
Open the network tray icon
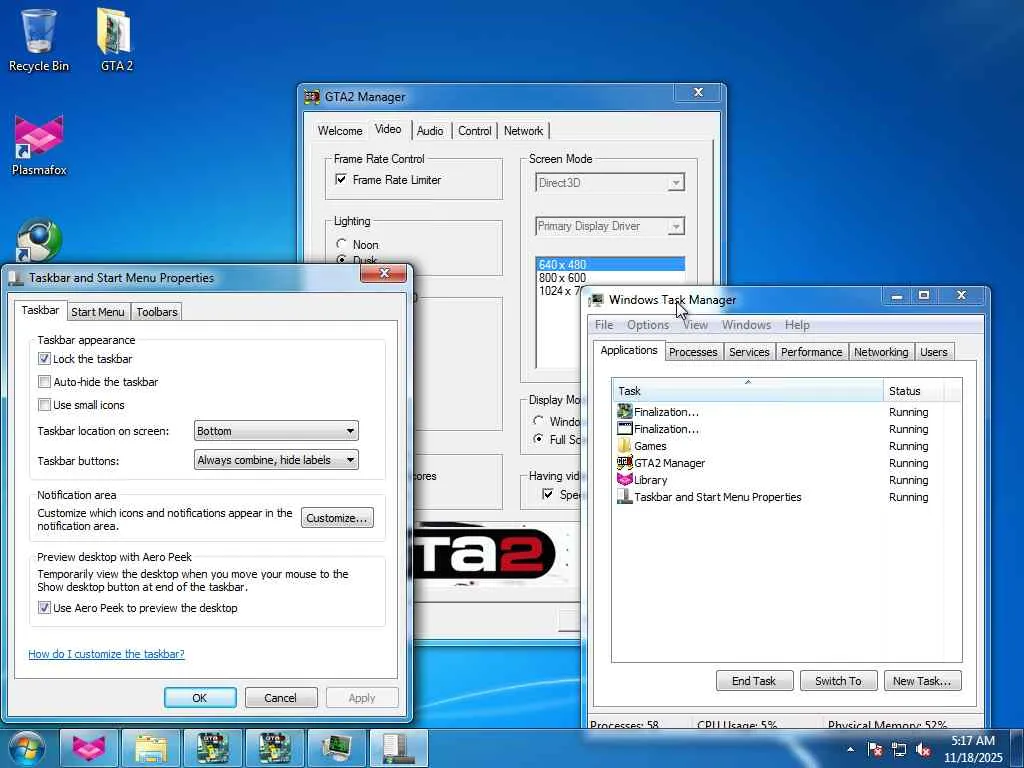tap(899, 749)
